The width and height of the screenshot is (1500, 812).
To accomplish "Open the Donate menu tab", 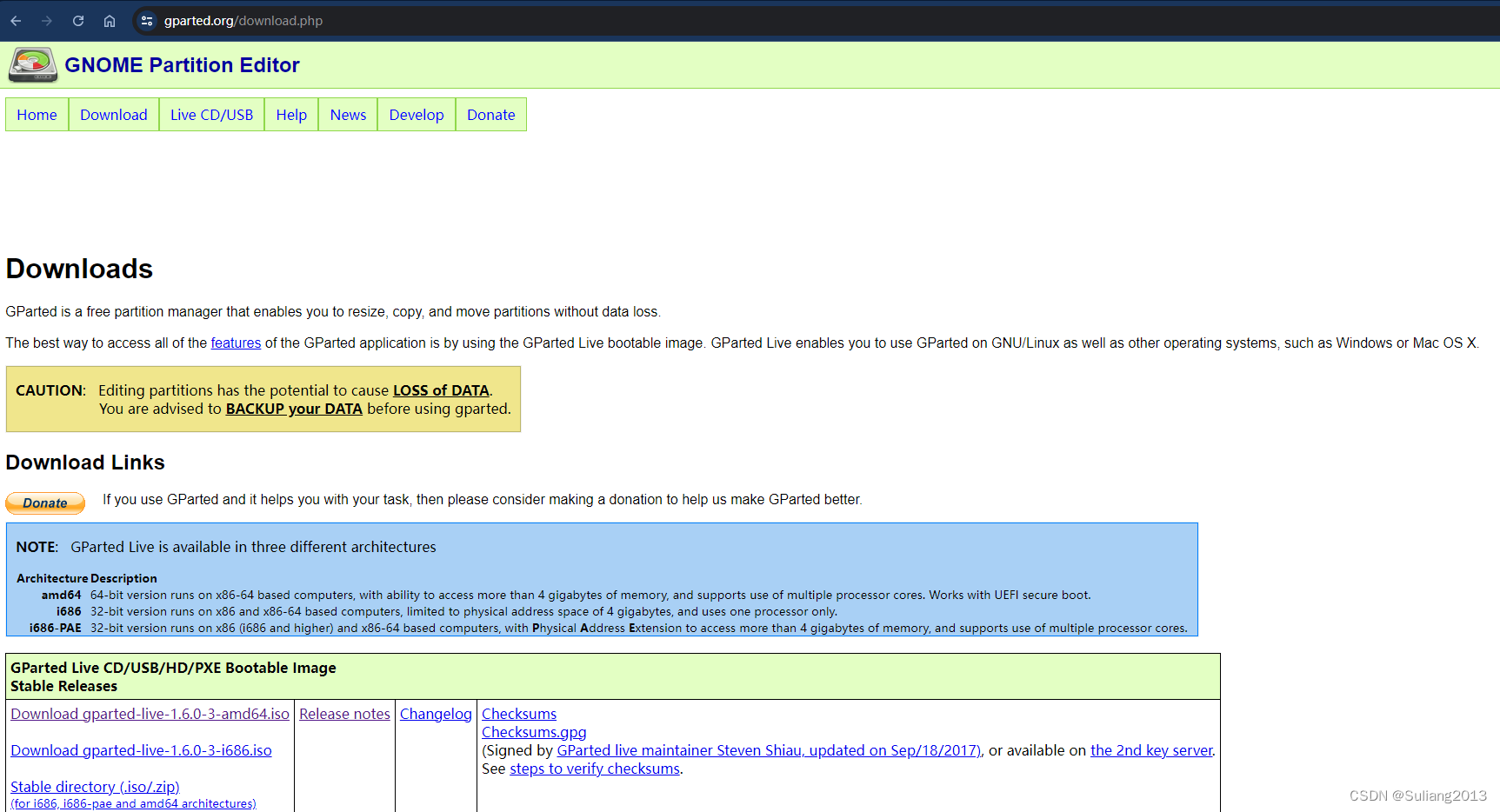I will pyautogui.click(x=491, y=115).
